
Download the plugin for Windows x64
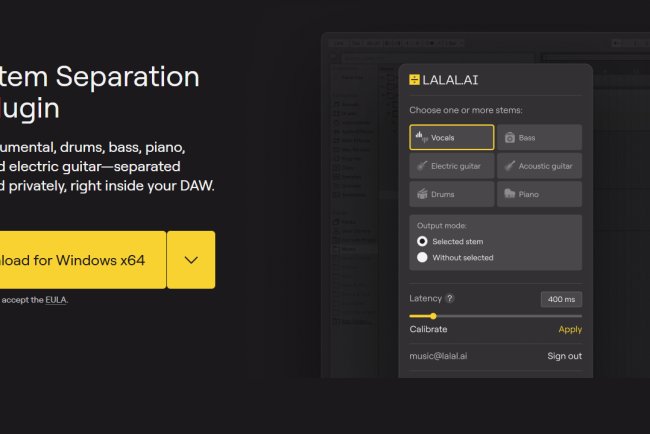click(83, 260)
